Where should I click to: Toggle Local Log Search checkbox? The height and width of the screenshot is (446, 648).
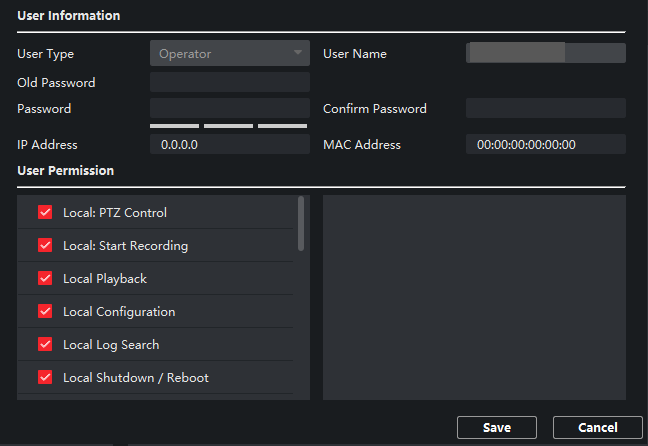pos(45,344)
